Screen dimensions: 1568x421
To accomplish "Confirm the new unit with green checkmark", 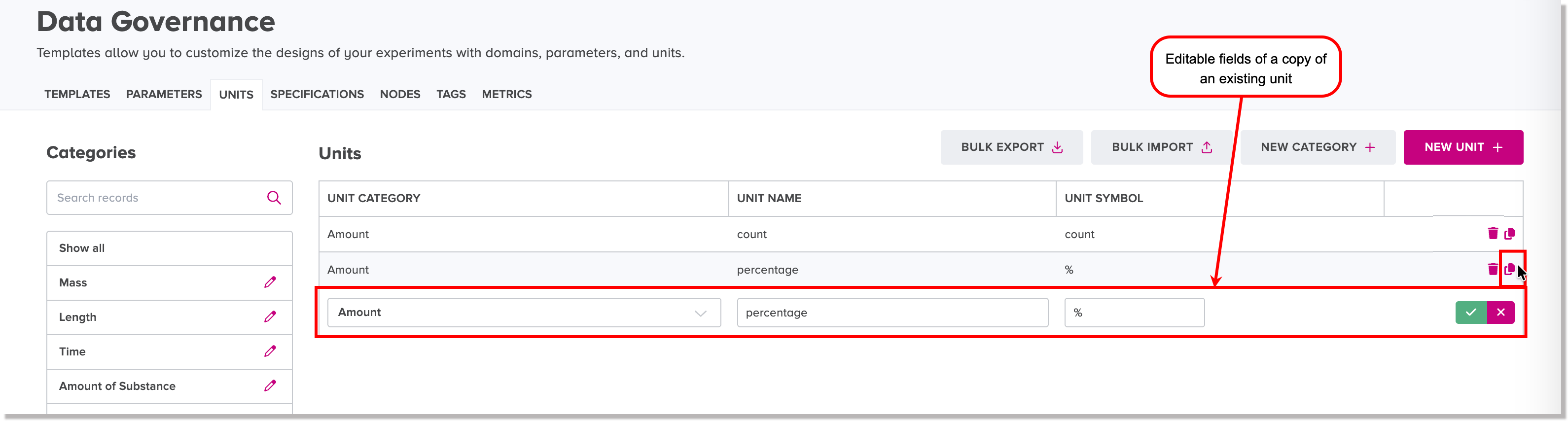I will 1470,312.
